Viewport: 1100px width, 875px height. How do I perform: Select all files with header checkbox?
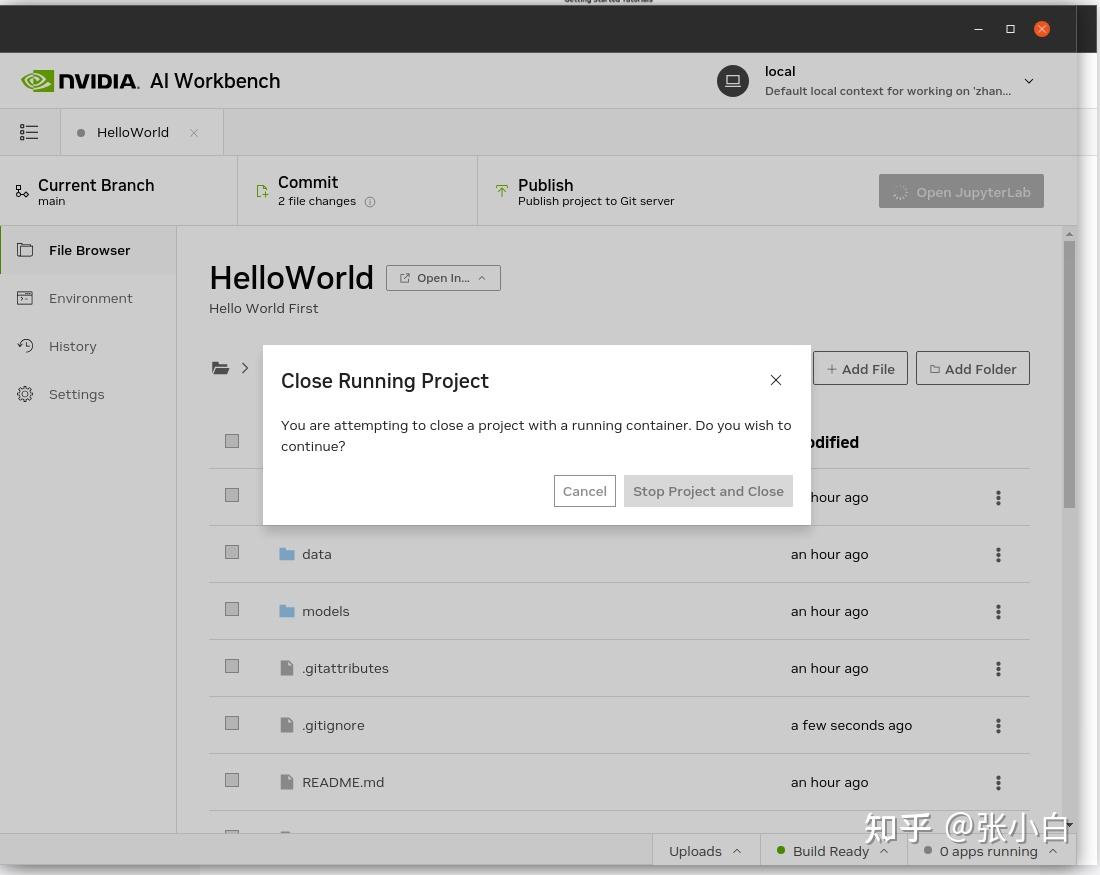coord(231,440)
